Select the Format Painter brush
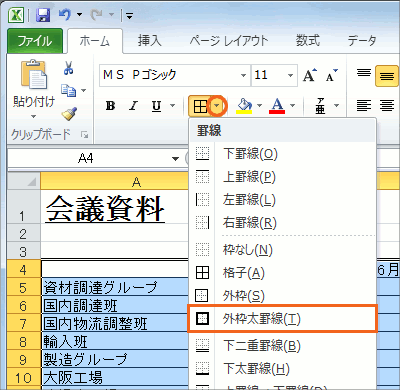This screenshot has width=400, height=390. [x=69, y=113]
